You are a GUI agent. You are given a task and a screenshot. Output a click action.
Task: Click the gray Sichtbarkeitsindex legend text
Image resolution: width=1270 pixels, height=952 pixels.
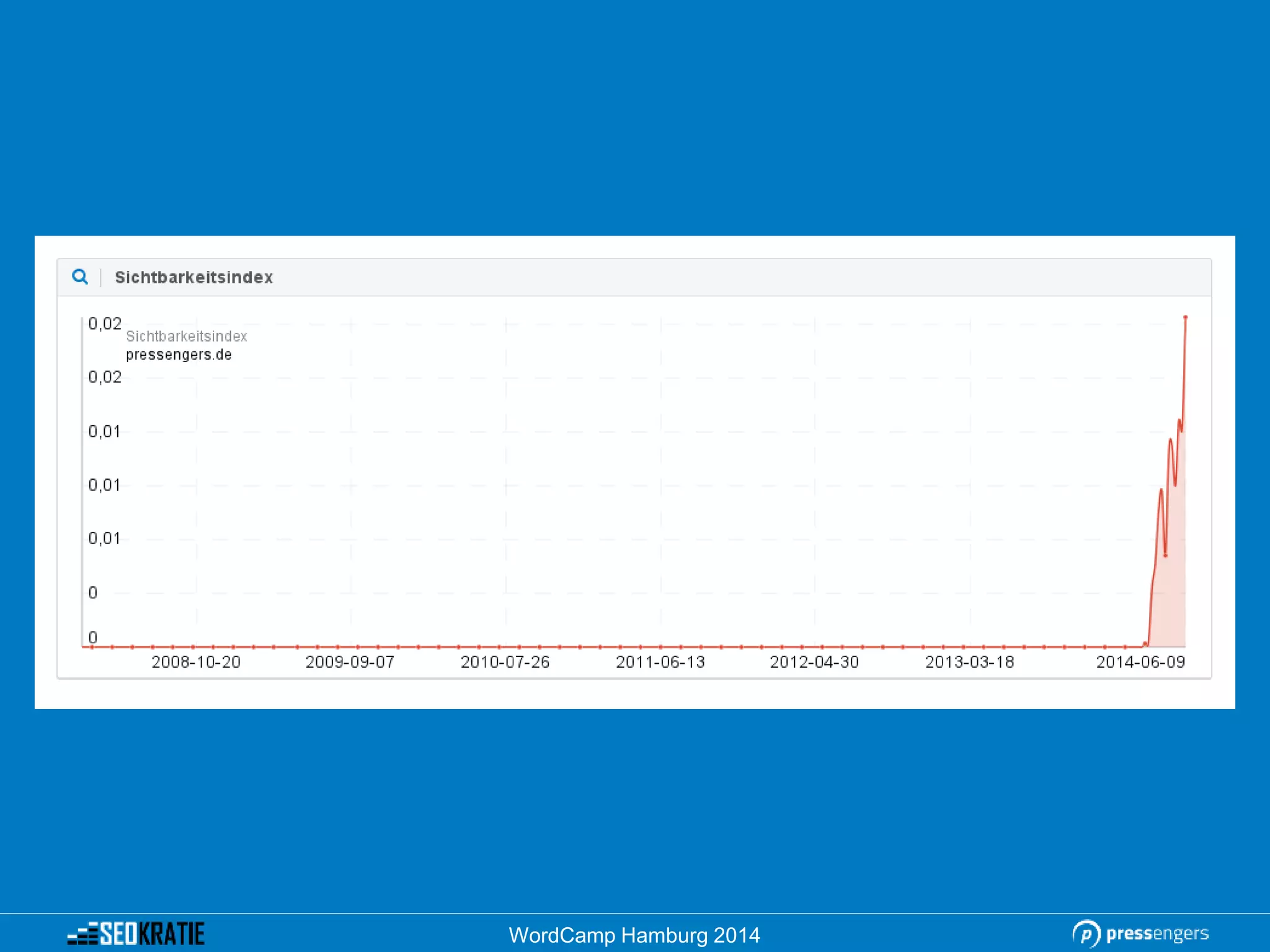186,336
